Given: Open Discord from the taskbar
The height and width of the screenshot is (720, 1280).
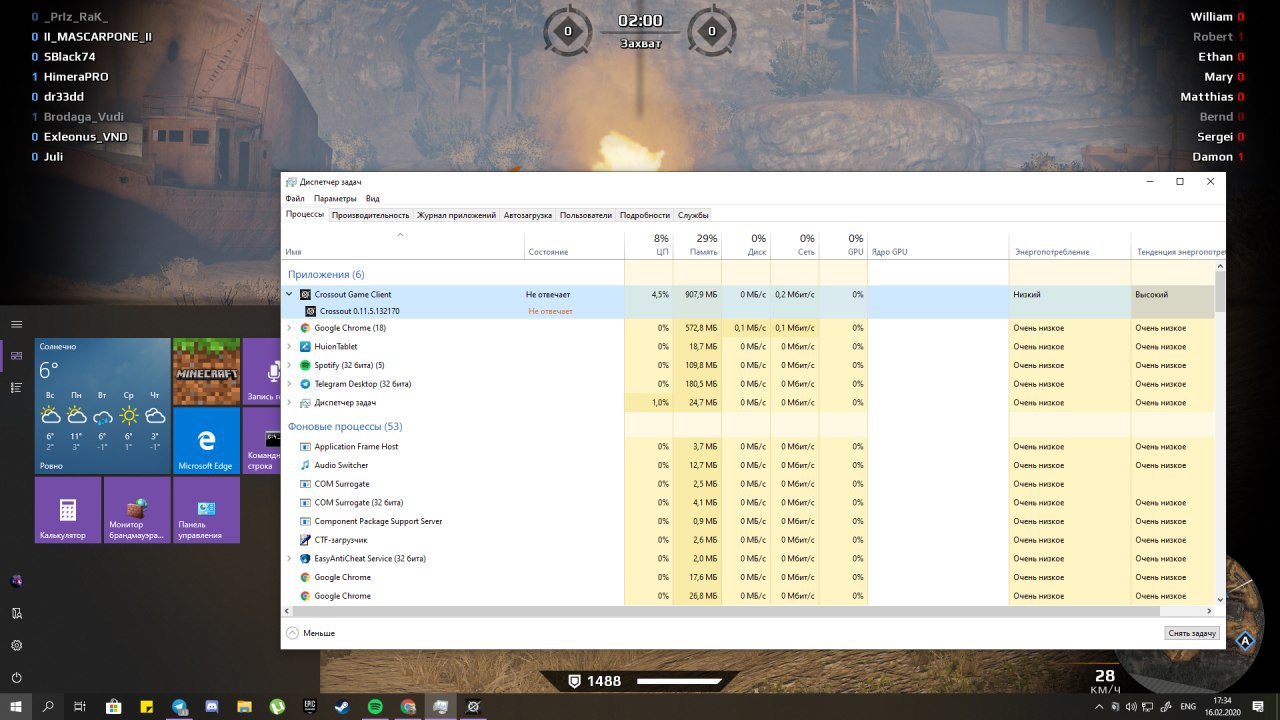Looking at the screenshot, I should [212, 706].
